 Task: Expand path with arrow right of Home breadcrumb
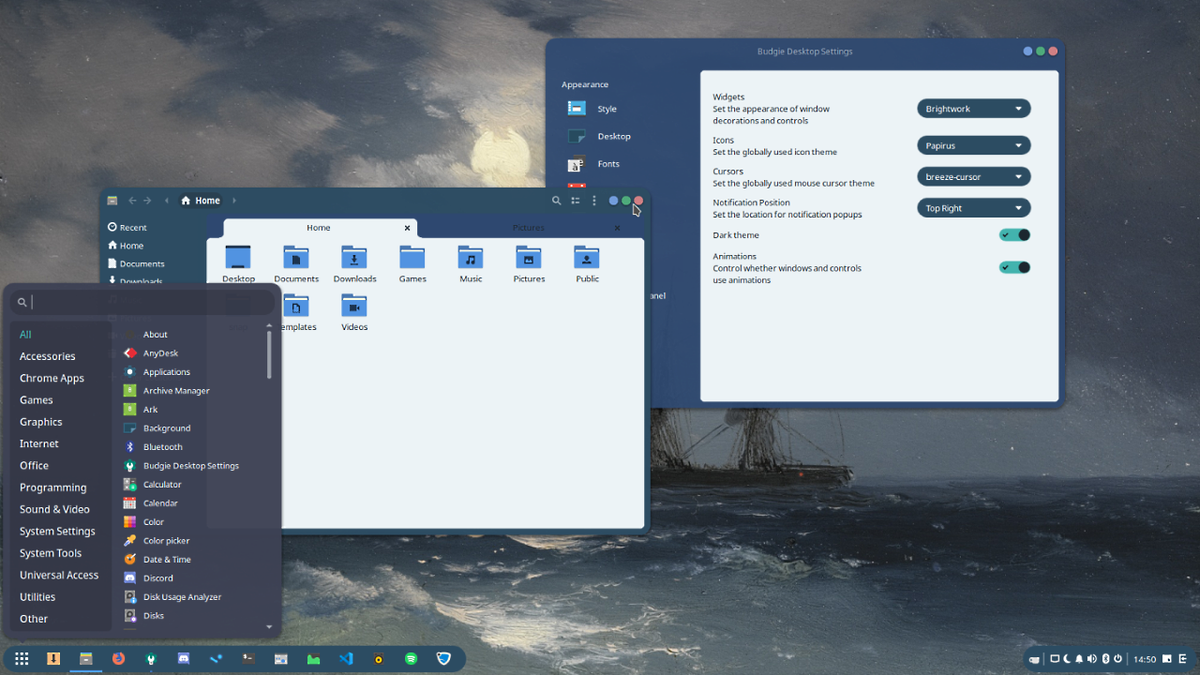(x=234, y=201)
